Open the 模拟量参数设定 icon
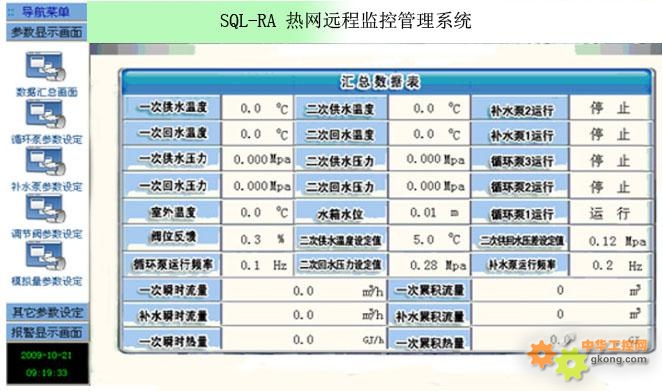Viewport: 662px width, 391px height. (46, 256)
